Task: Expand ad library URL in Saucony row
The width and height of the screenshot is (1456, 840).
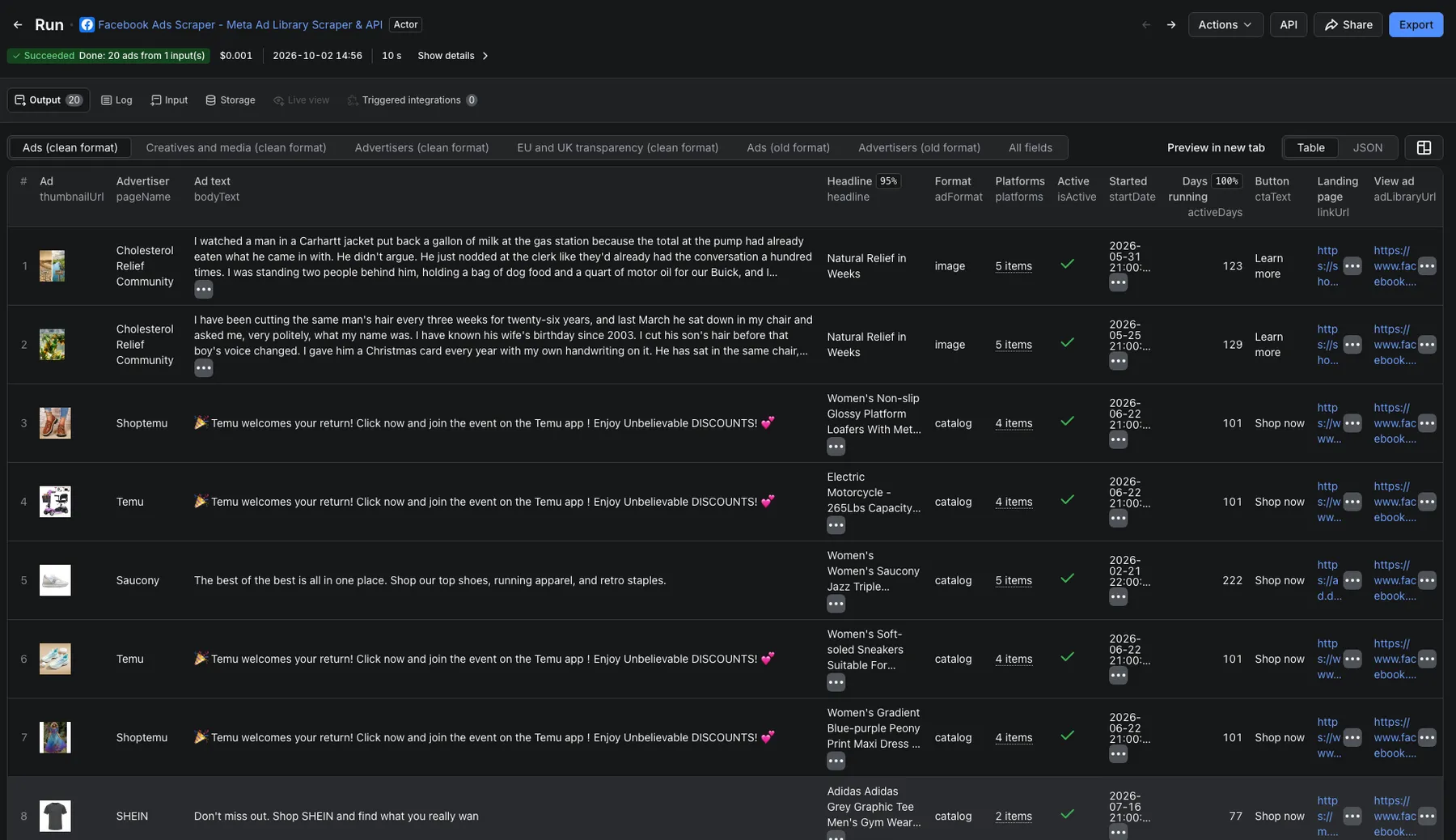Action: (x=1427, y=580)
